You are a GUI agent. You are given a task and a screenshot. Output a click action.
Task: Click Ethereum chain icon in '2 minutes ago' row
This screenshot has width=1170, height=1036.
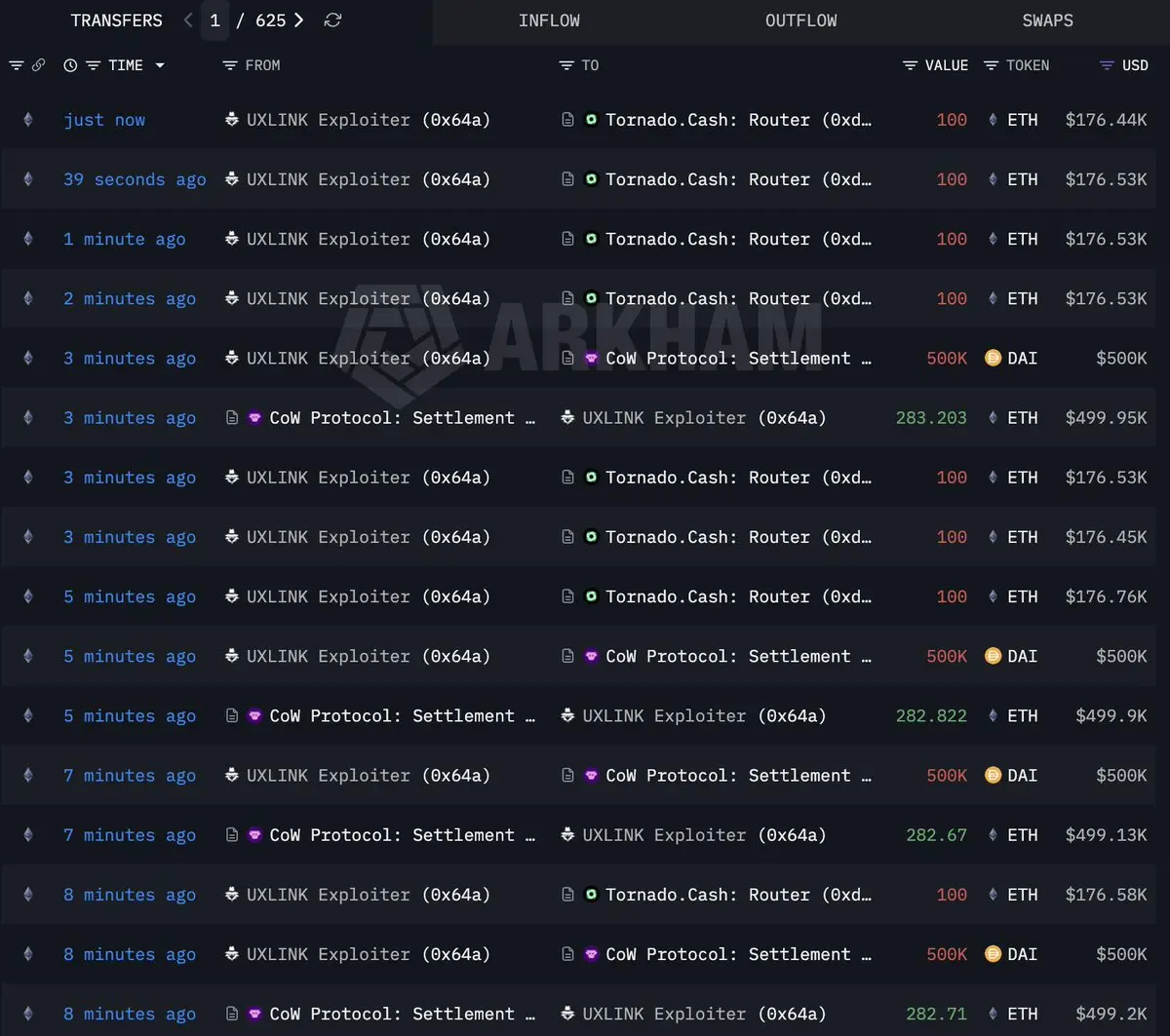[27, 298]
